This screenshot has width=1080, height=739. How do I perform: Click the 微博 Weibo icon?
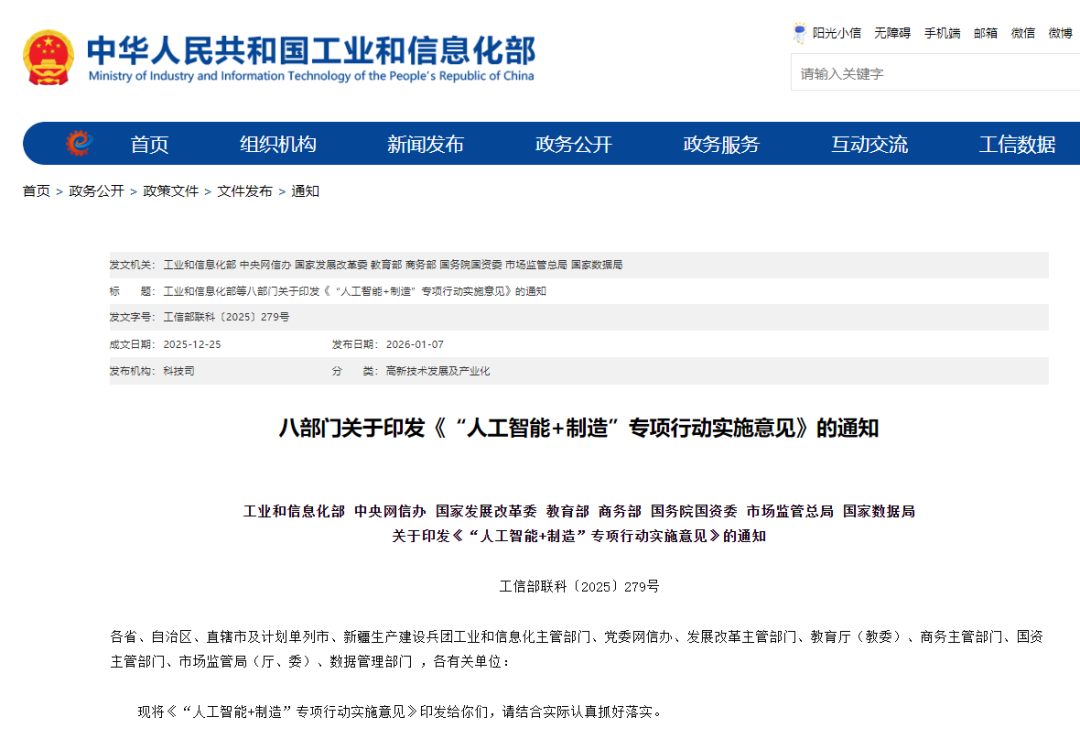(1060, 32)
